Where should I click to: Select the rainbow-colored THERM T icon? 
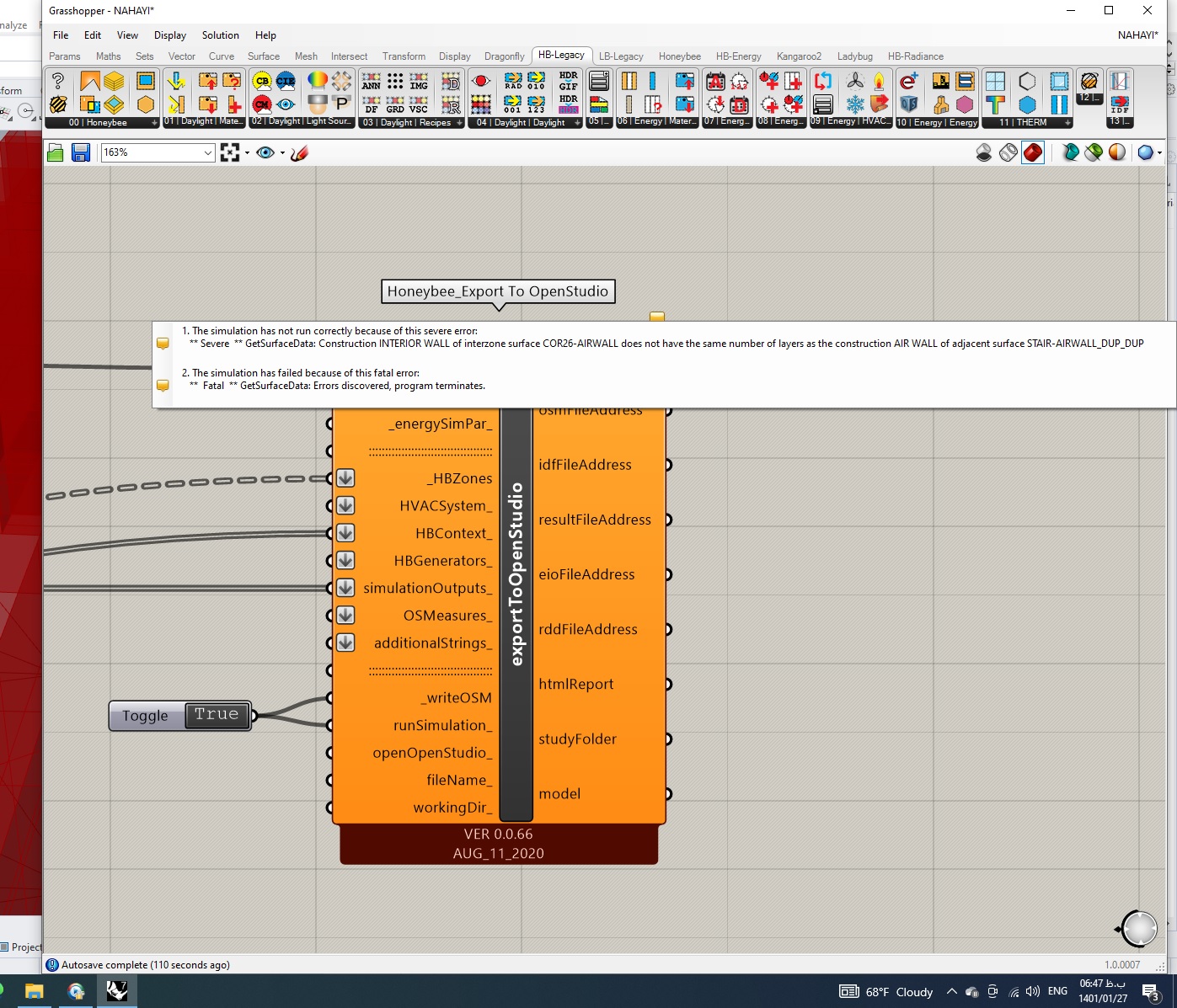coord(995,104)
